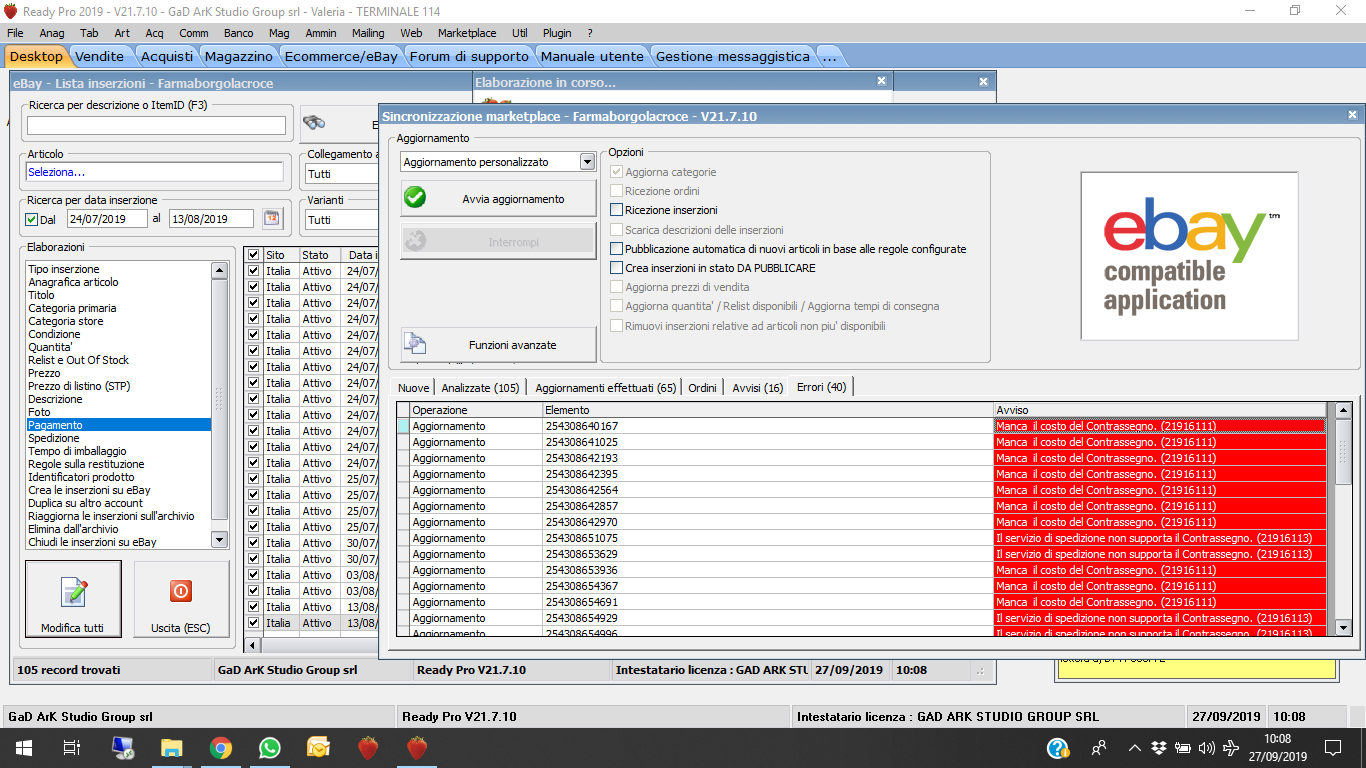Click the end date field 13/08/2019
Image resolution: width=1366 pixels, height=768 pixels.
point(211,219)
